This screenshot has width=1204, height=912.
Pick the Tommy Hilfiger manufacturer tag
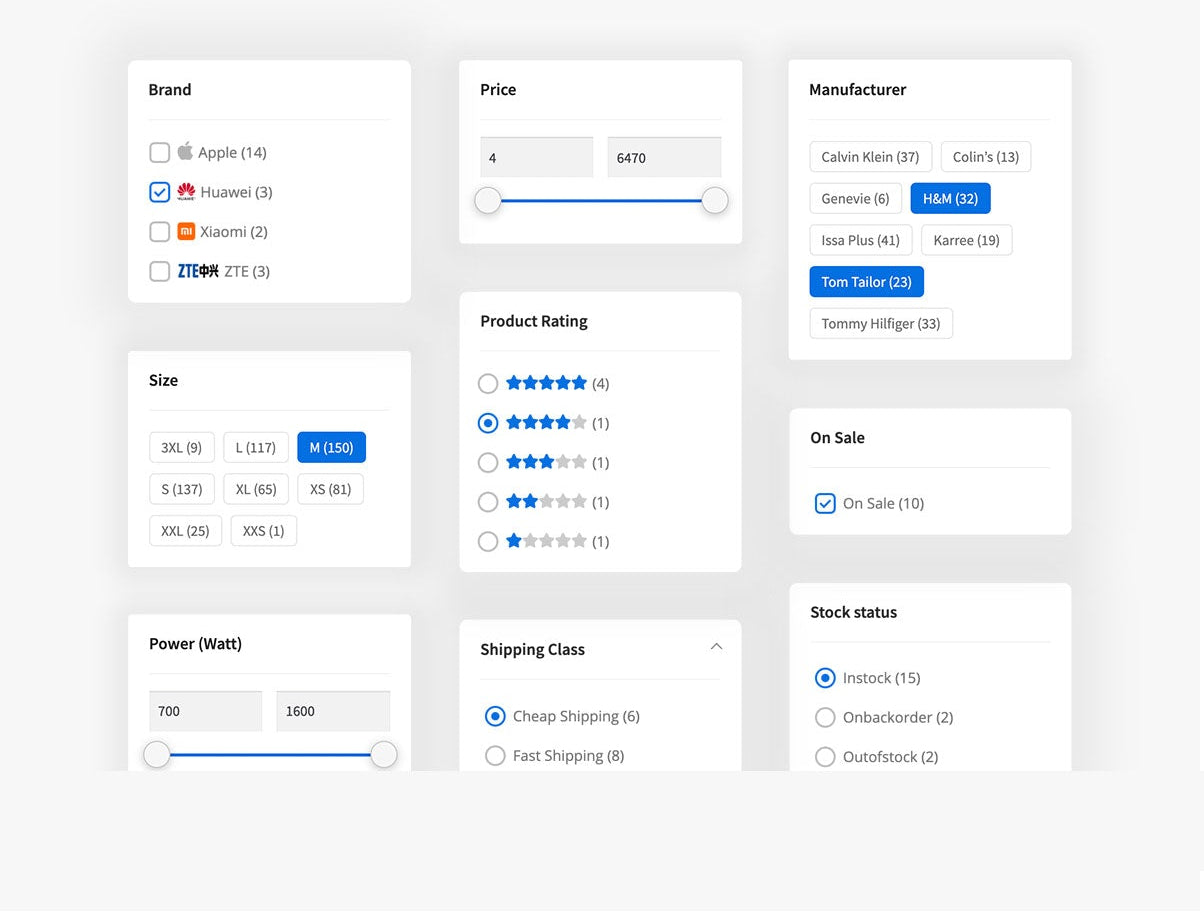[x=880, y=324]
